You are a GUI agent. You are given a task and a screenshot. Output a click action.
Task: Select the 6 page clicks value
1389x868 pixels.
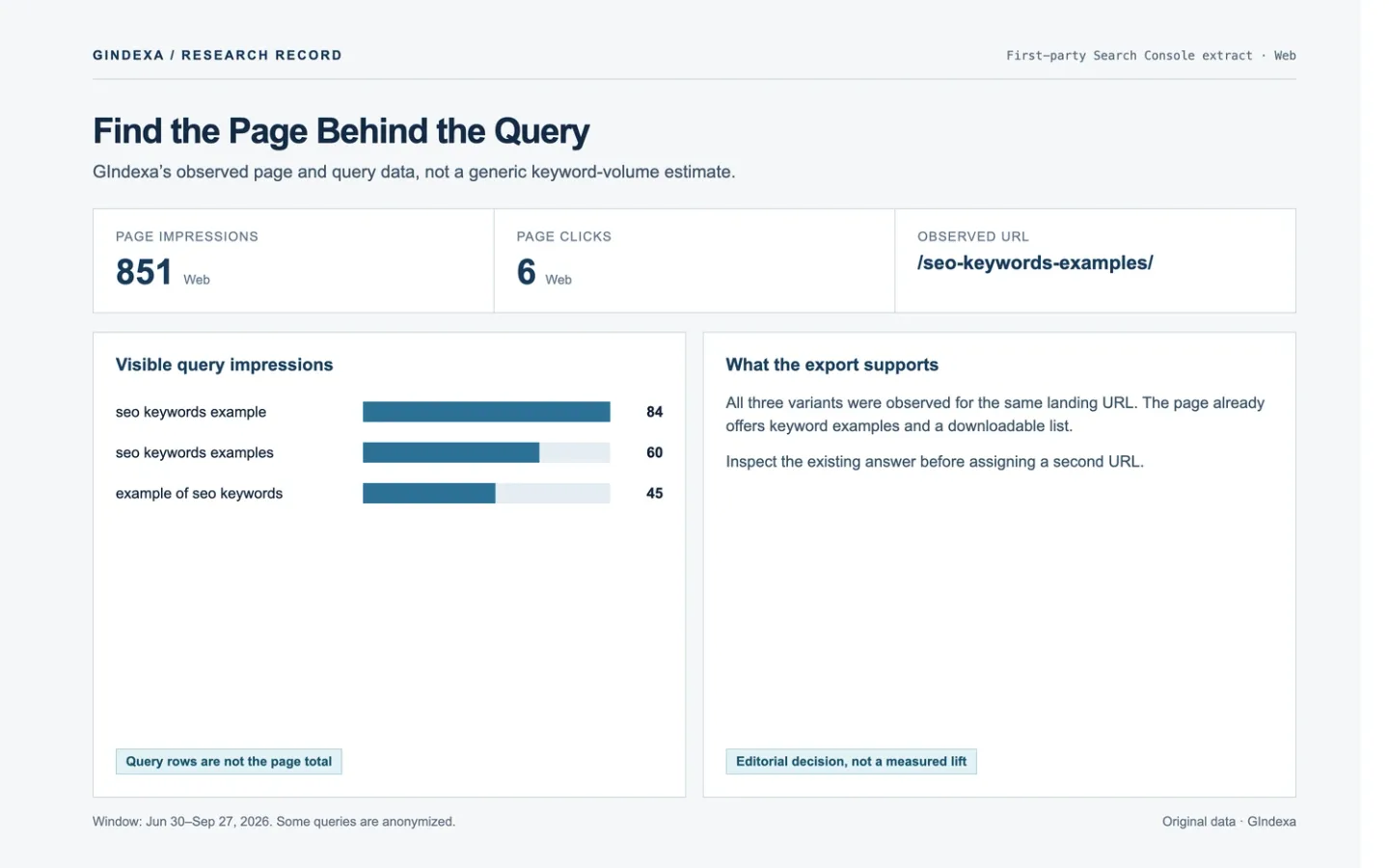(527, 272)
